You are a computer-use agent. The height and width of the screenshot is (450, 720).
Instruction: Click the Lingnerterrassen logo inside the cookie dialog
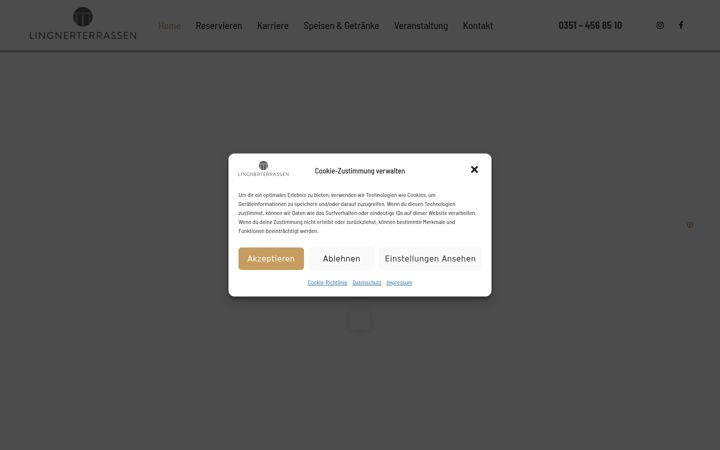tap(264, 169)
